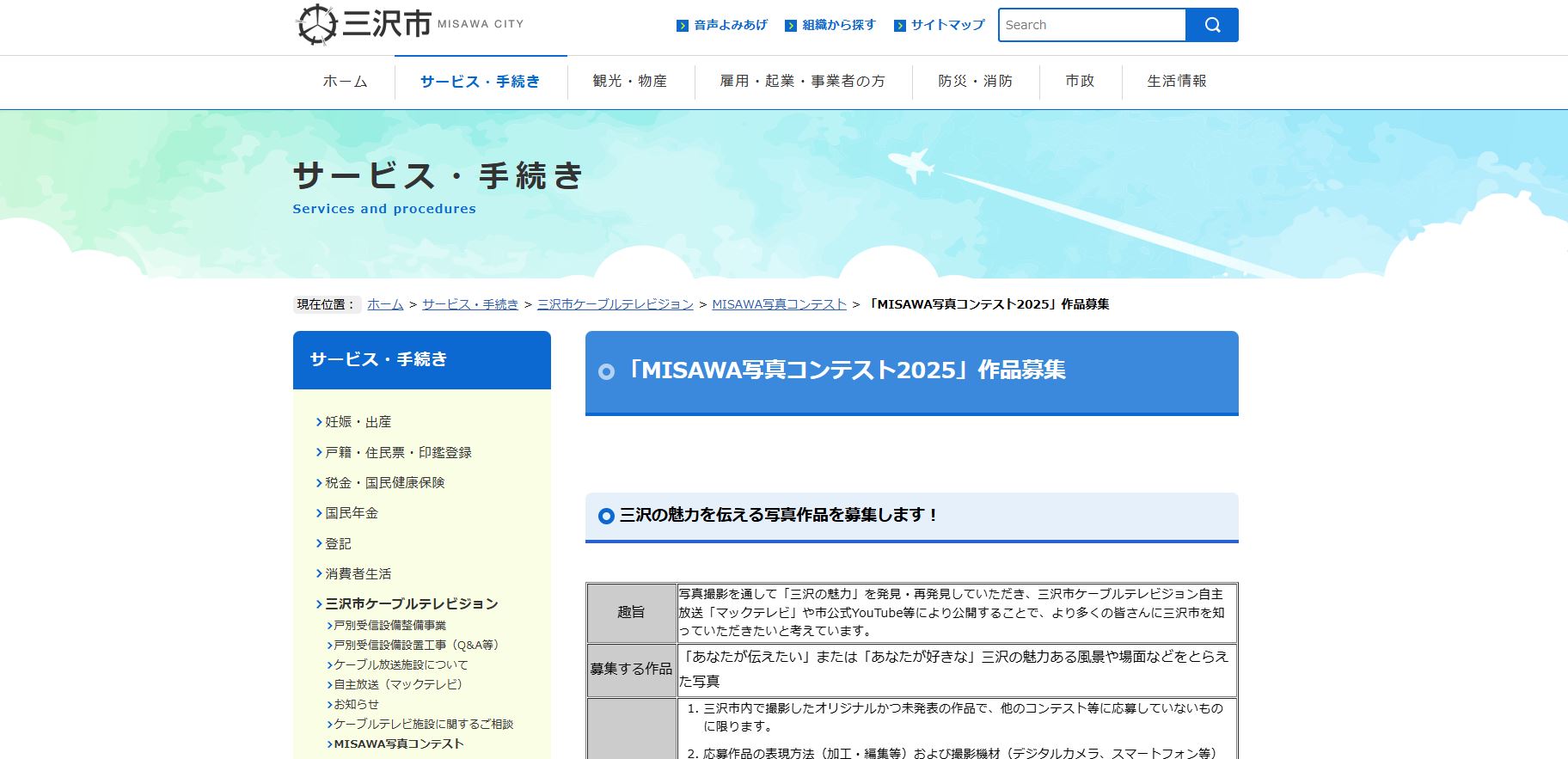Image resolution: width=1568 pixels, height=759 pixels.
Task: Open the ホーム navigation tab
Action: (345, 81)
